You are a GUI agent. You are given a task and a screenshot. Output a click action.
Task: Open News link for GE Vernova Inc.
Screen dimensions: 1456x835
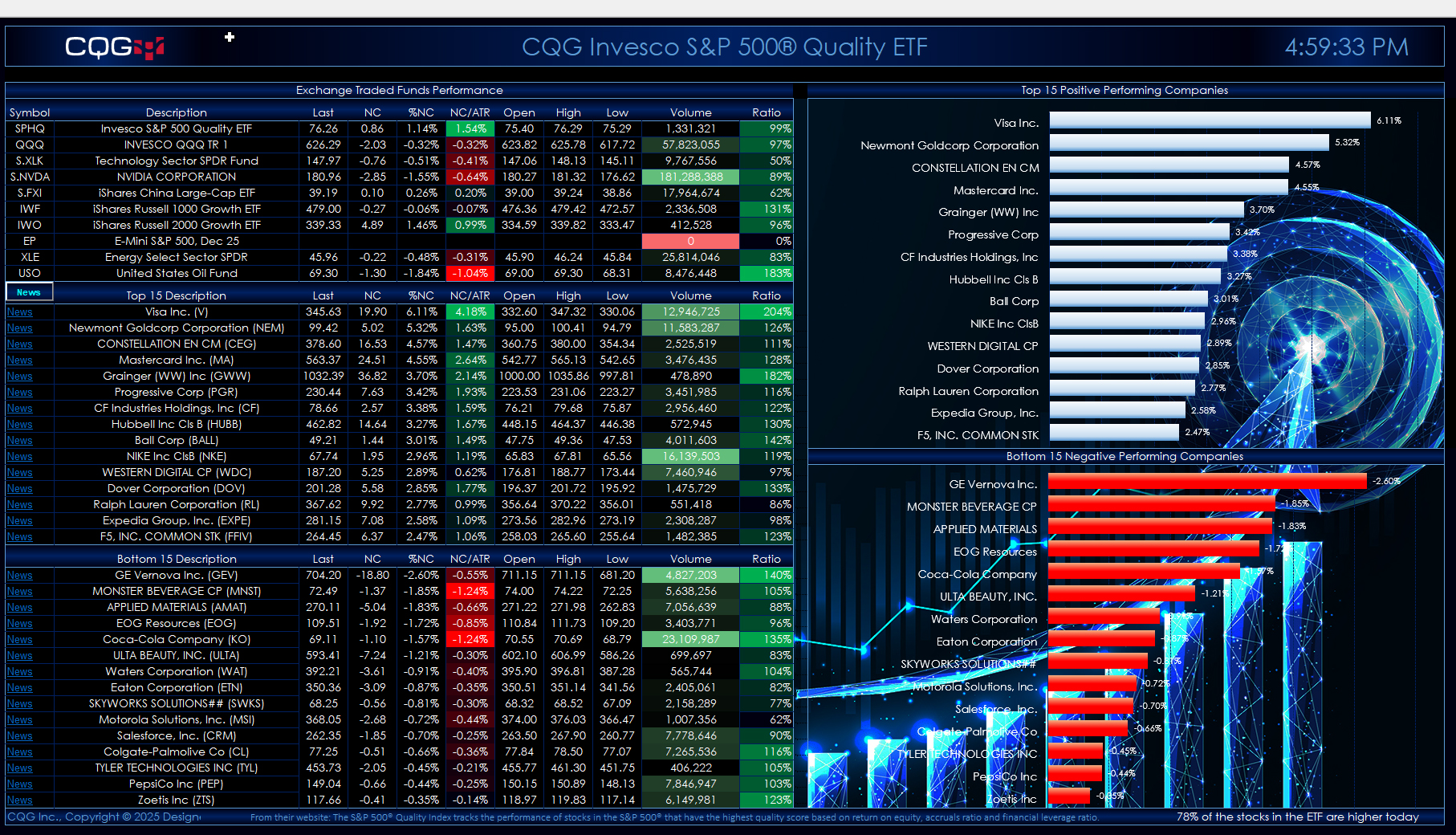click(x=20, y=576)
